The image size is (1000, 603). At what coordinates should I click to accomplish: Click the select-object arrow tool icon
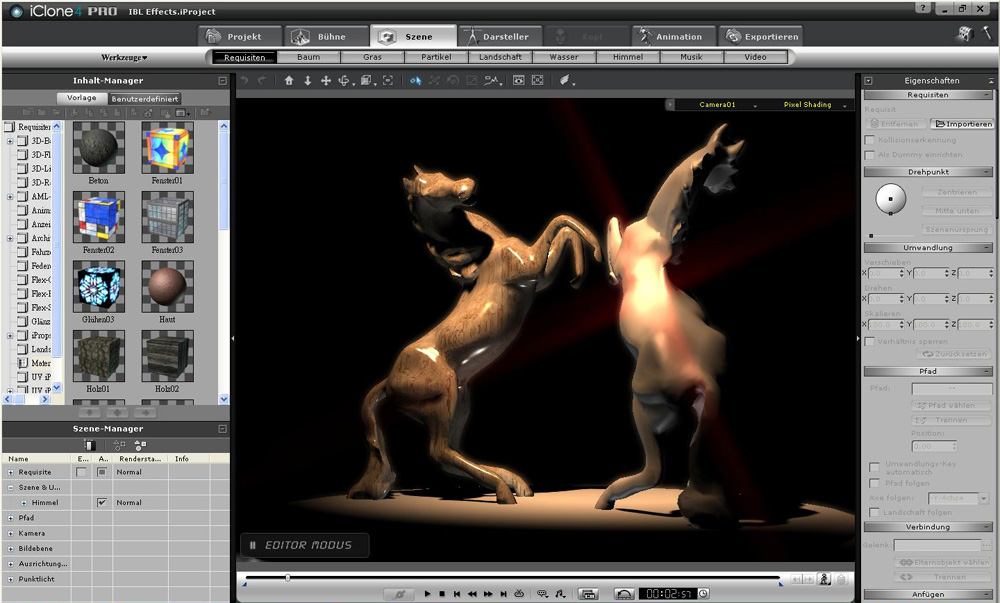(x=415, y=80)
